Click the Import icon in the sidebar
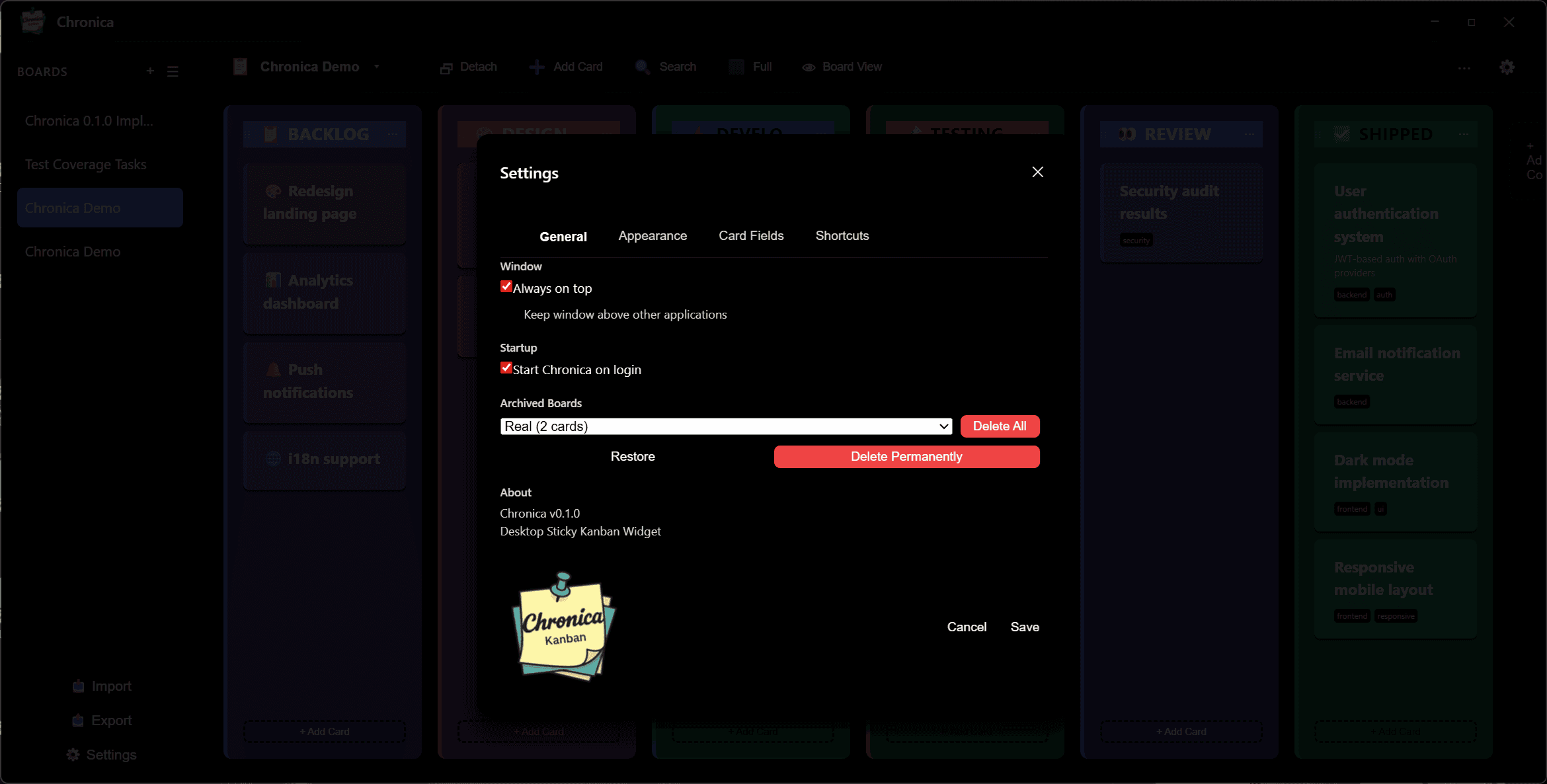This screenshot has width=1547, height=784. 79,686
